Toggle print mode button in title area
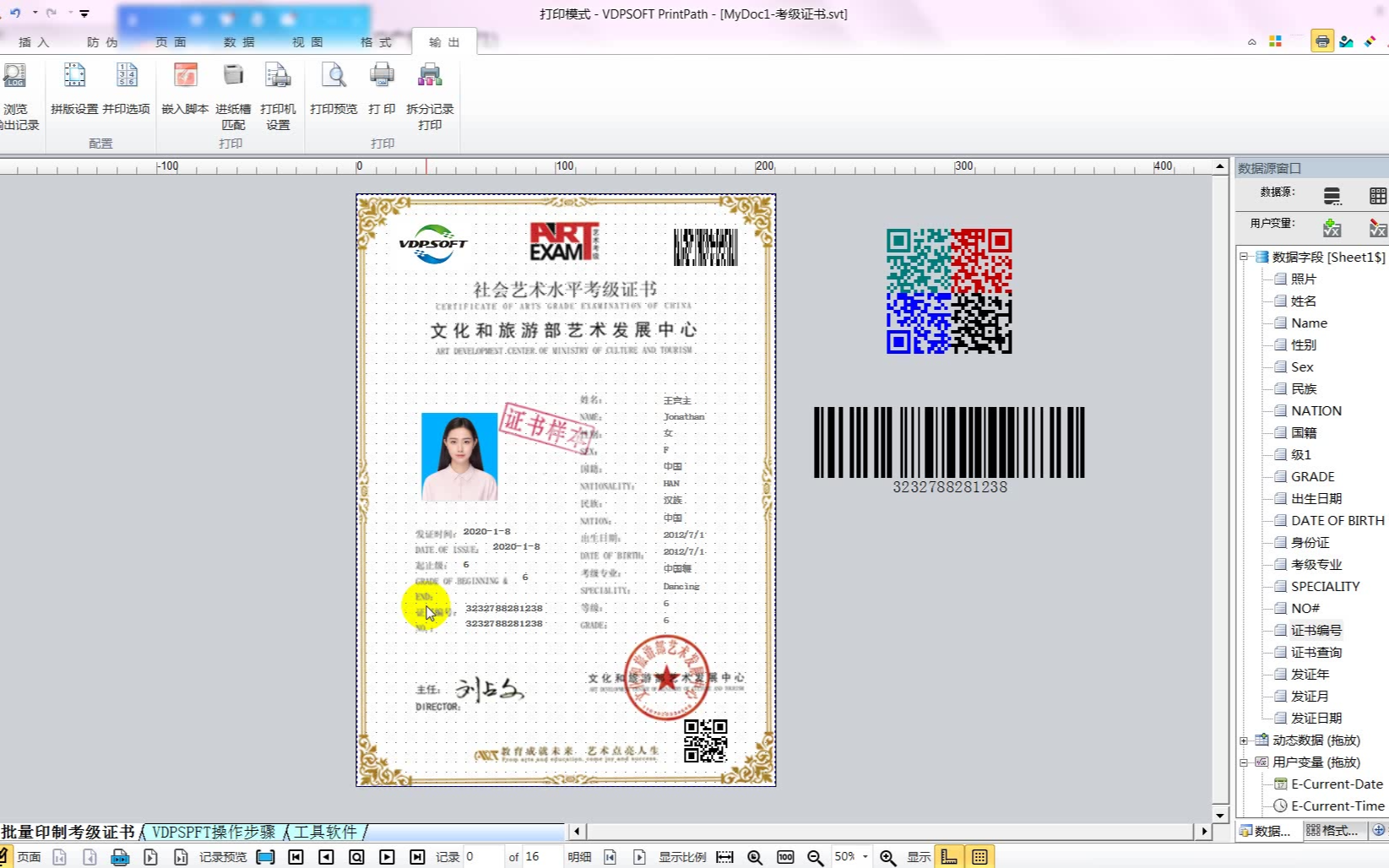The width and height of the screenshot is (1389, 868). [x=1322, y=41]
